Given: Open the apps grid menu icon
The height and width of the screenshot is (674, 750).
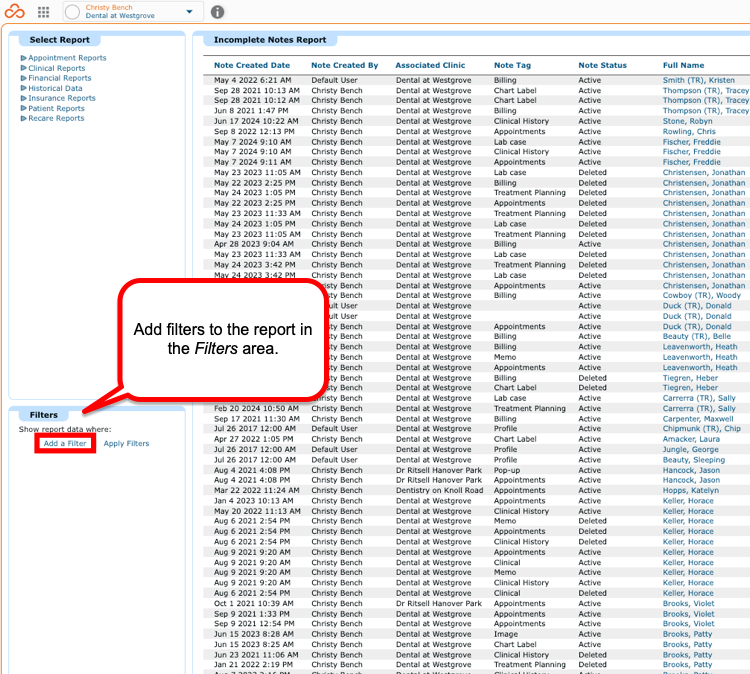Looking at the screenshot, I should pyautogui.click(x=44, y=12).
